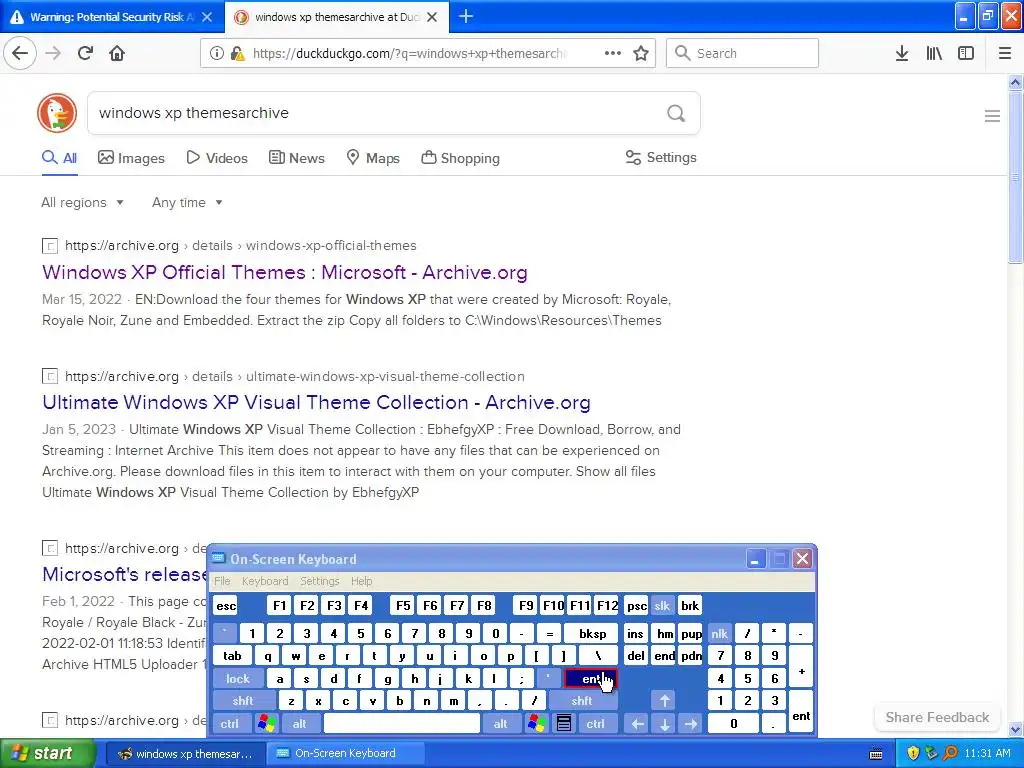The width and height of the screenshot is (1024, 768).
Task: Toggle the left alt key
Action: coord(300,724)
